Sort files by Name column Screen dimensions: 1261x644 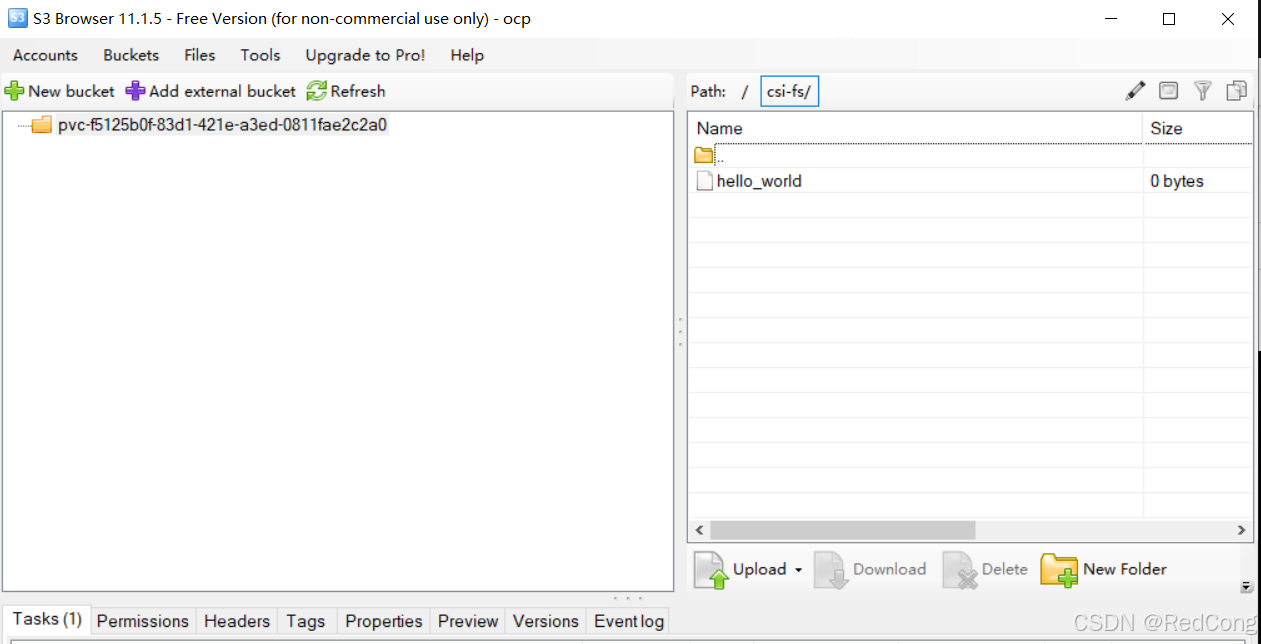pyautogui.click(x=915, y=128)
